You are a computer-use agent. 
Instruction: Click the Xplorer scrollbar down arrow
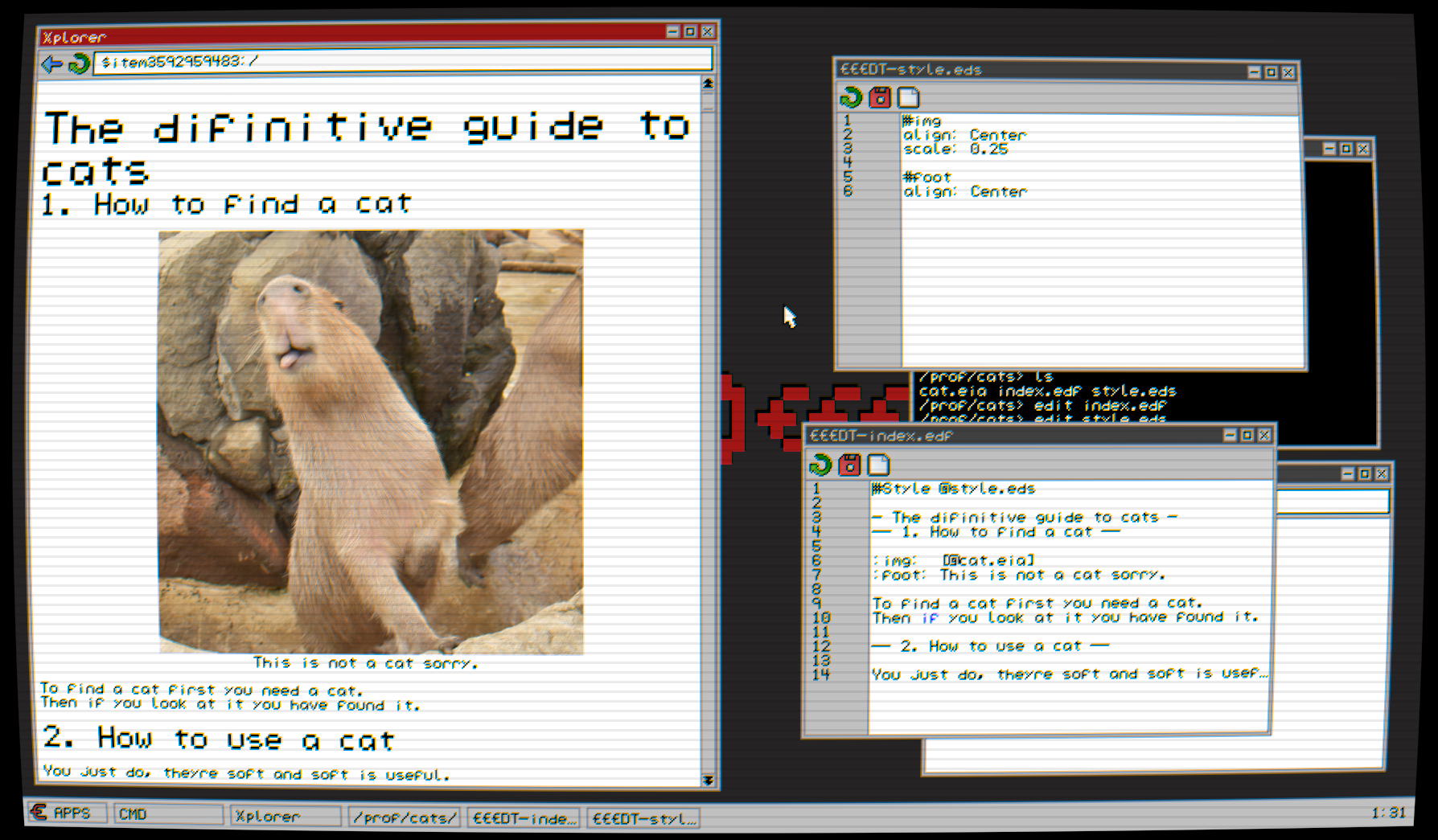tap(708, 780)
